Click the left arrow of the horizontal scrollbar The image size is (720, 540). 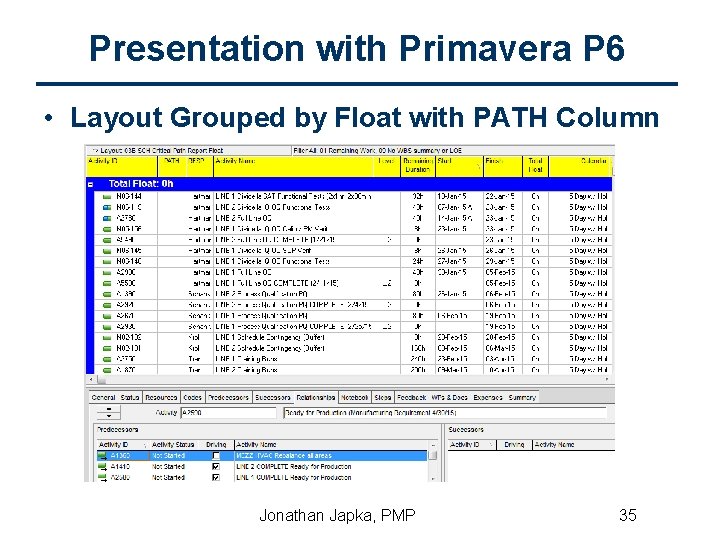tap(91, 380)
